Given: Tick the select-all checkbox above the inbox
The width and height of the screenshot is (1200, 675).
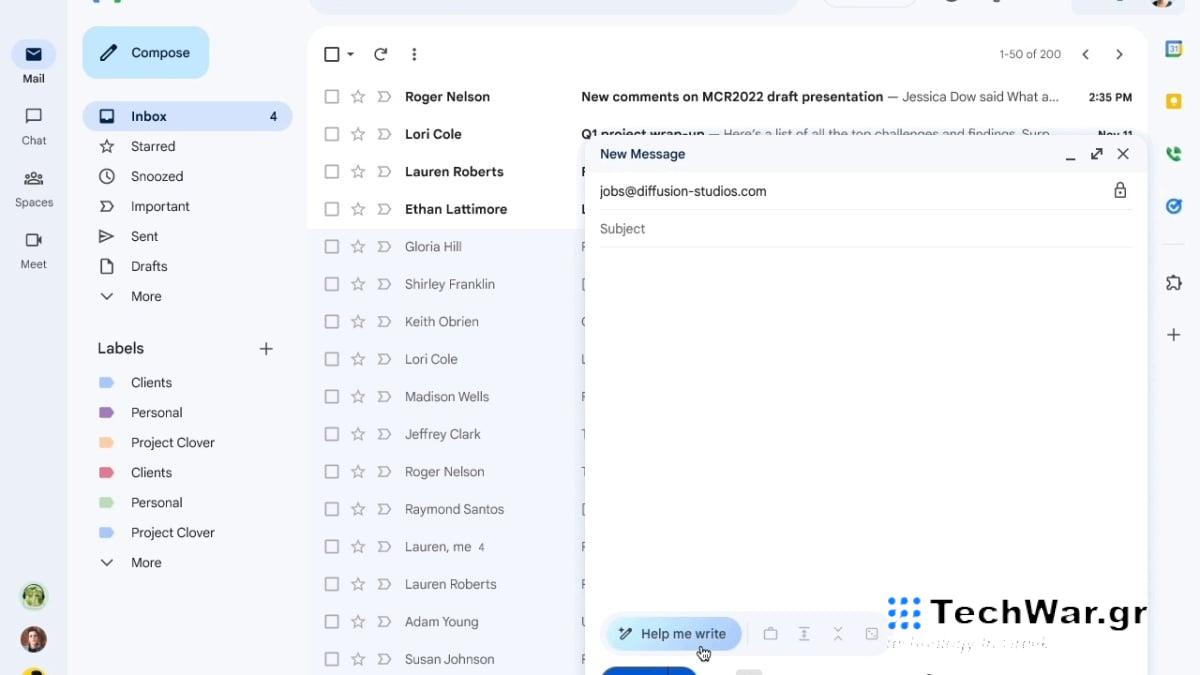Looking at the screenshot, I should point(331,54).
